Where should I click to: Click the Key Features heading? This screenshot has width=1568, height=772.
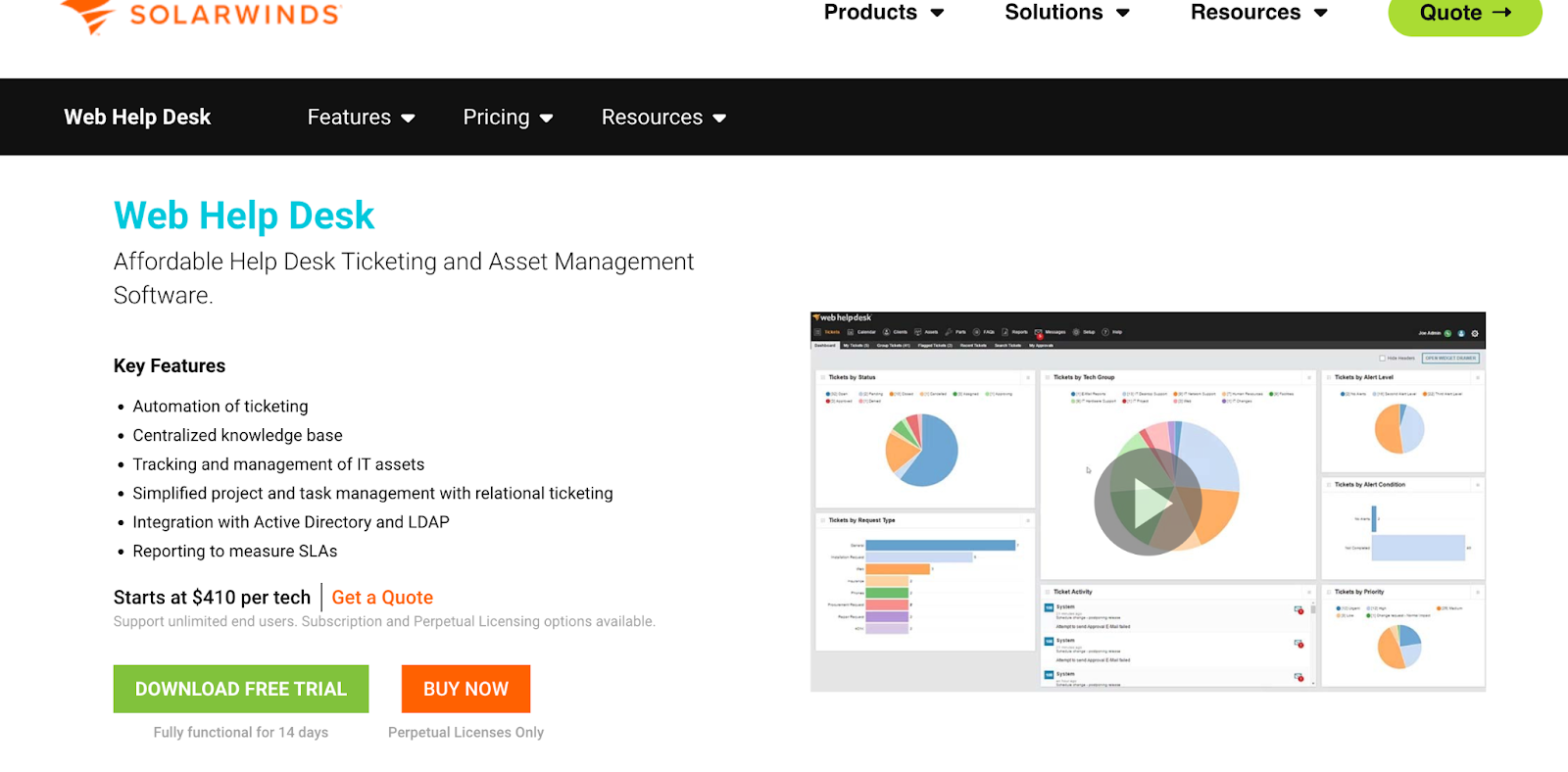pos(170,366)
